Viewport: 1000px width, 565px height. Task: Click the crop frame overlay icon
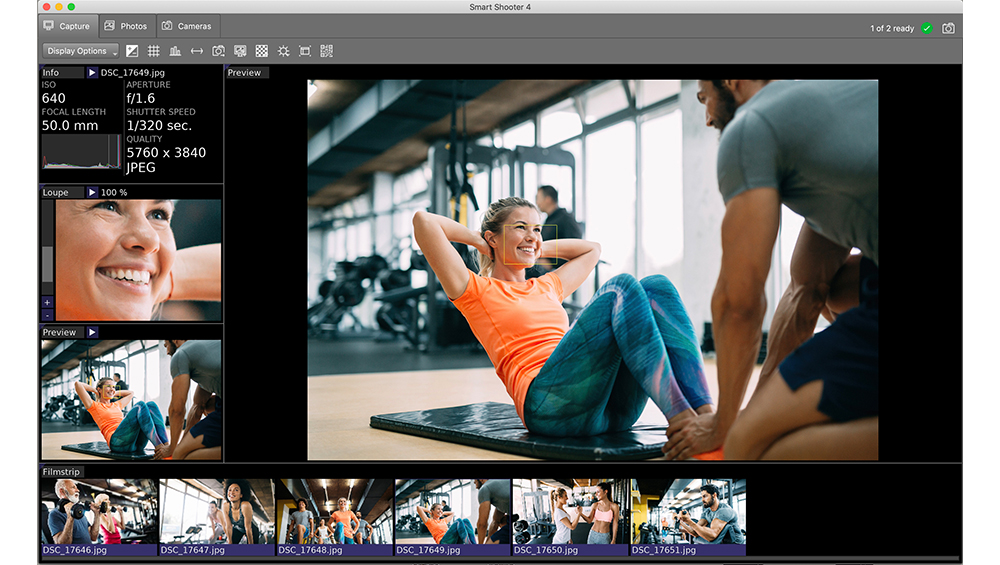[305, 51]
